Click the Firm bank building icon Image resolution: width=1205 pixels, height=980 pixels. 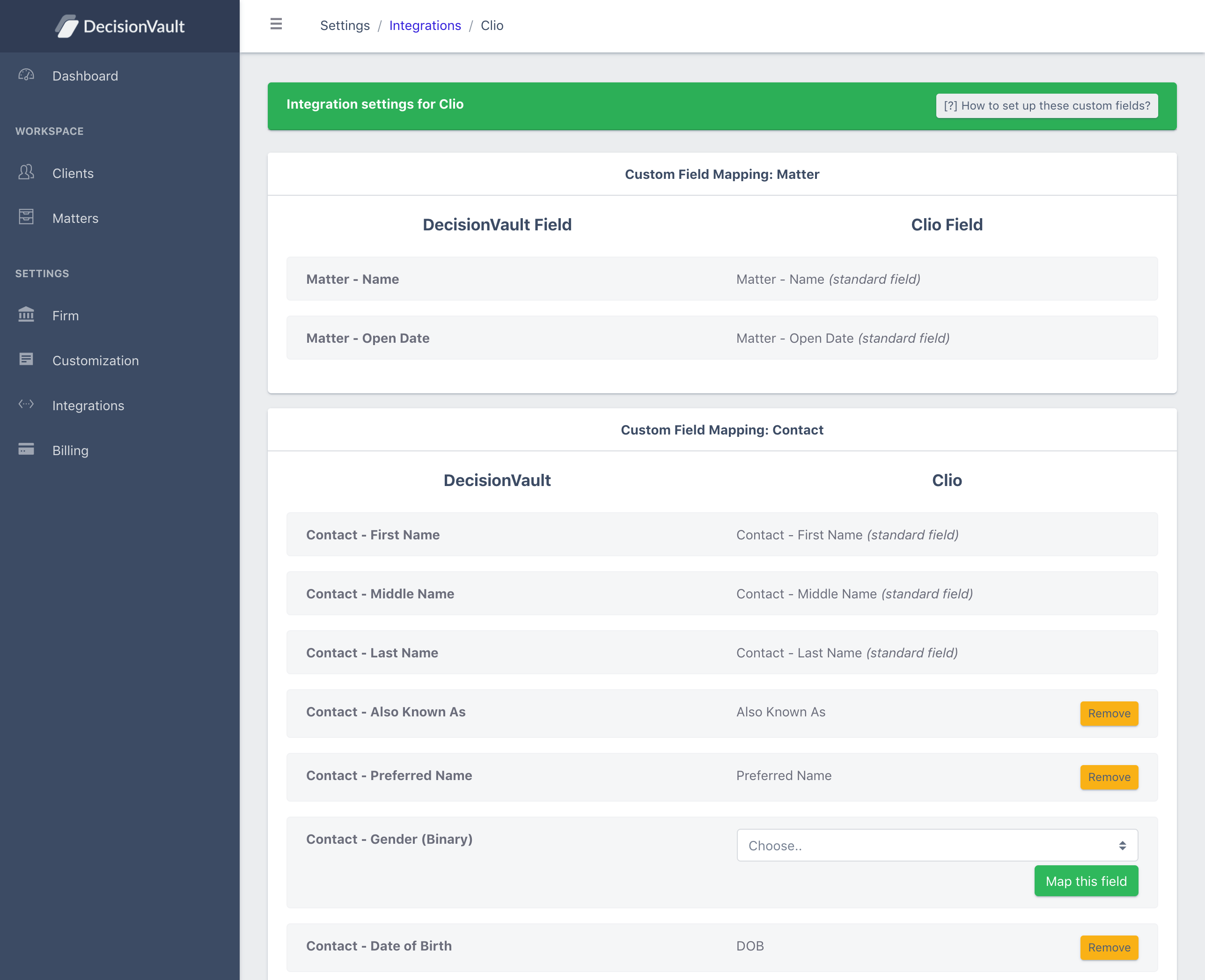pos(26,315)
